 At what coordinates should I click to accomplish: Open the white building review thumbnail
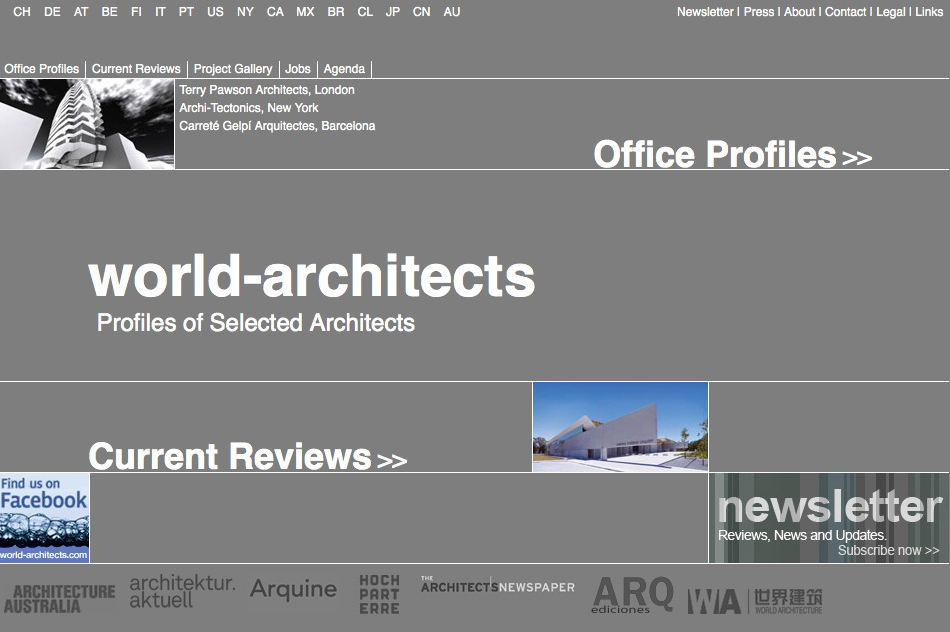(x=620, y=427)
